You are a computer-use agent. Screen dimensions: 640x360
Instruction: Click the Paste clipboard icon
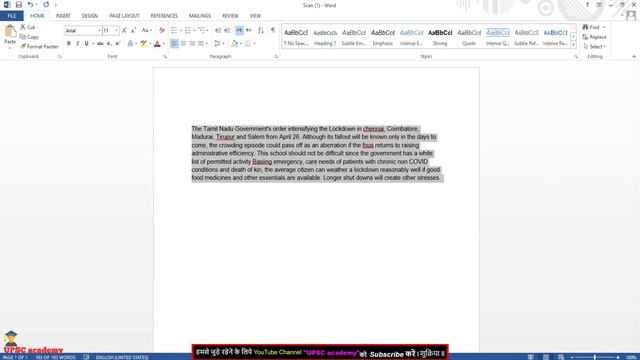pos(10,31)
